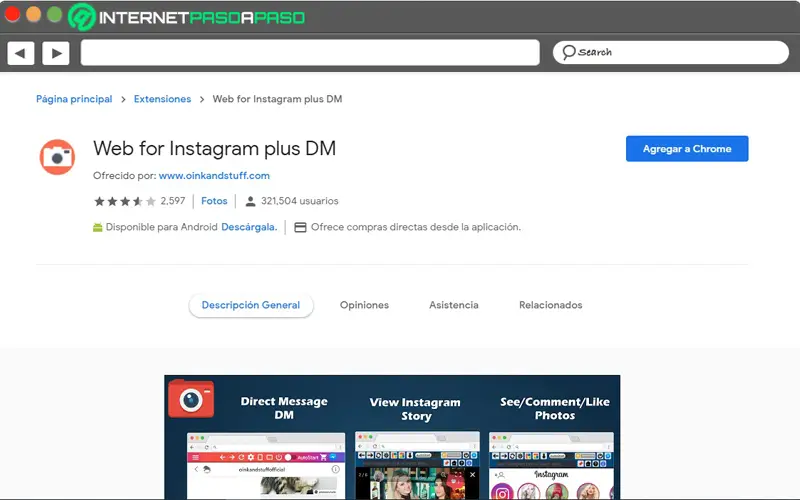Click the View Instagram Story screenshot thumbnail

coord(417,465)
